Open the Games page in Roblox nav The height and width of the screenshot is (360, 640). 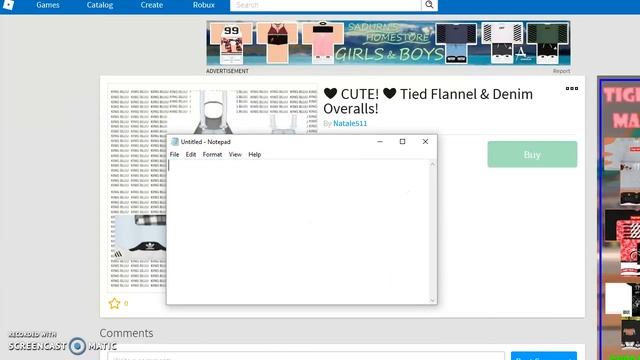[48, 5]
